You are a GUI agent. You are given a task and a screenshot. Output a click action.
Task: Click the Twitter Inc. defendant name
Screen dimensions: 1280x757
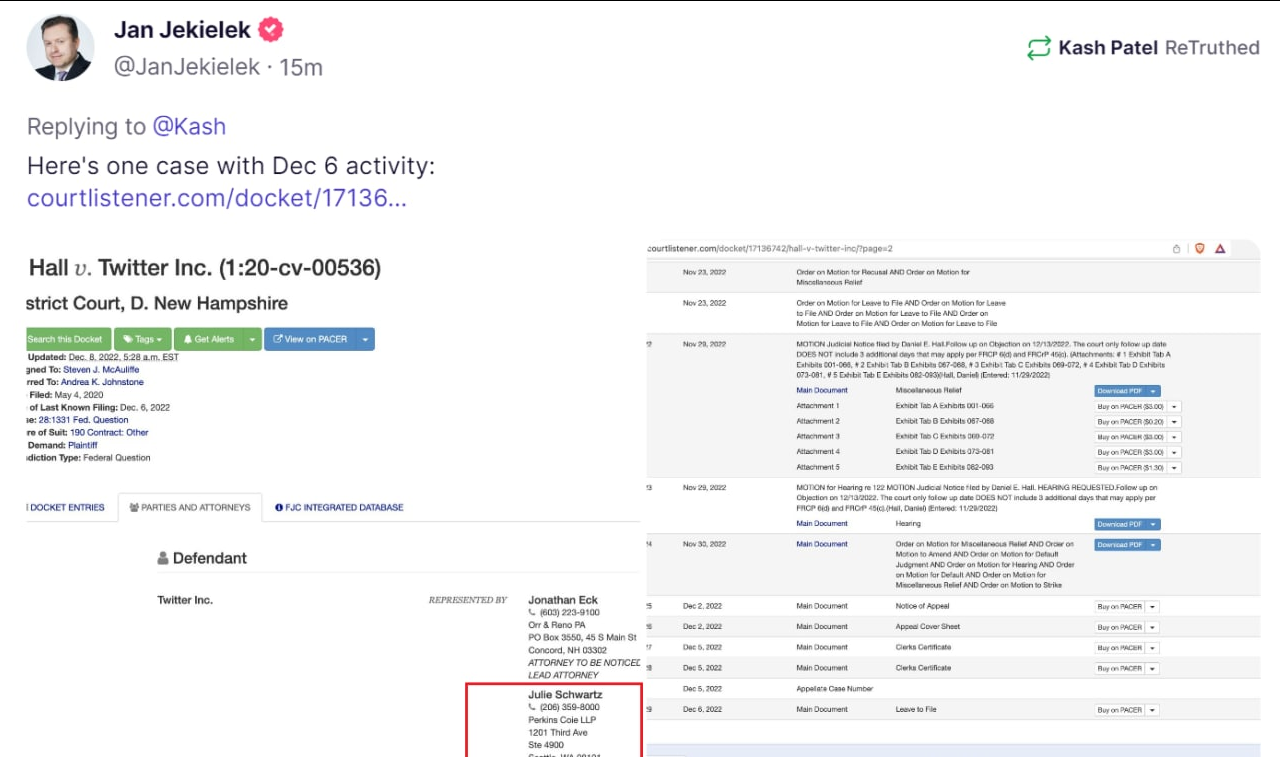pyautogui.click(x=185, y=600)
